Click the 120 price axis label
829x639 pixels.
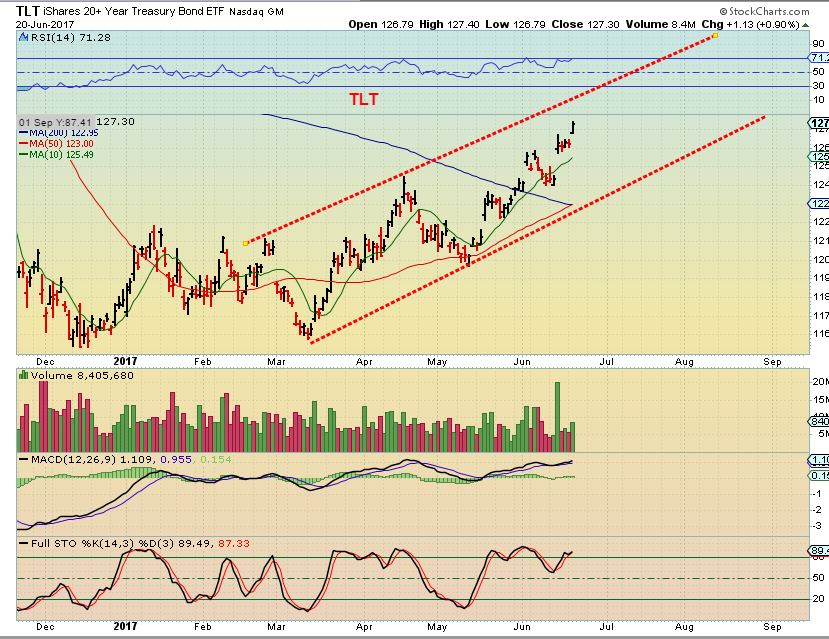(821, 260)
